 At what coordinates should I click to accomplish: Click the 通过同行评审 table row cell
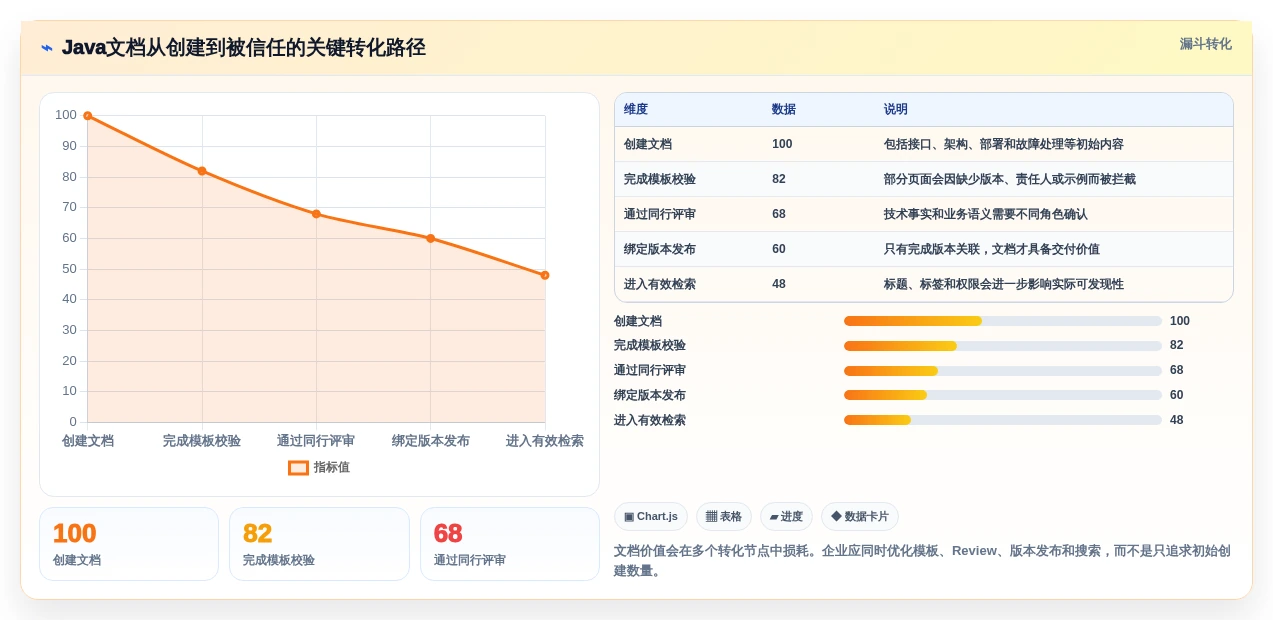pos(660,214)
